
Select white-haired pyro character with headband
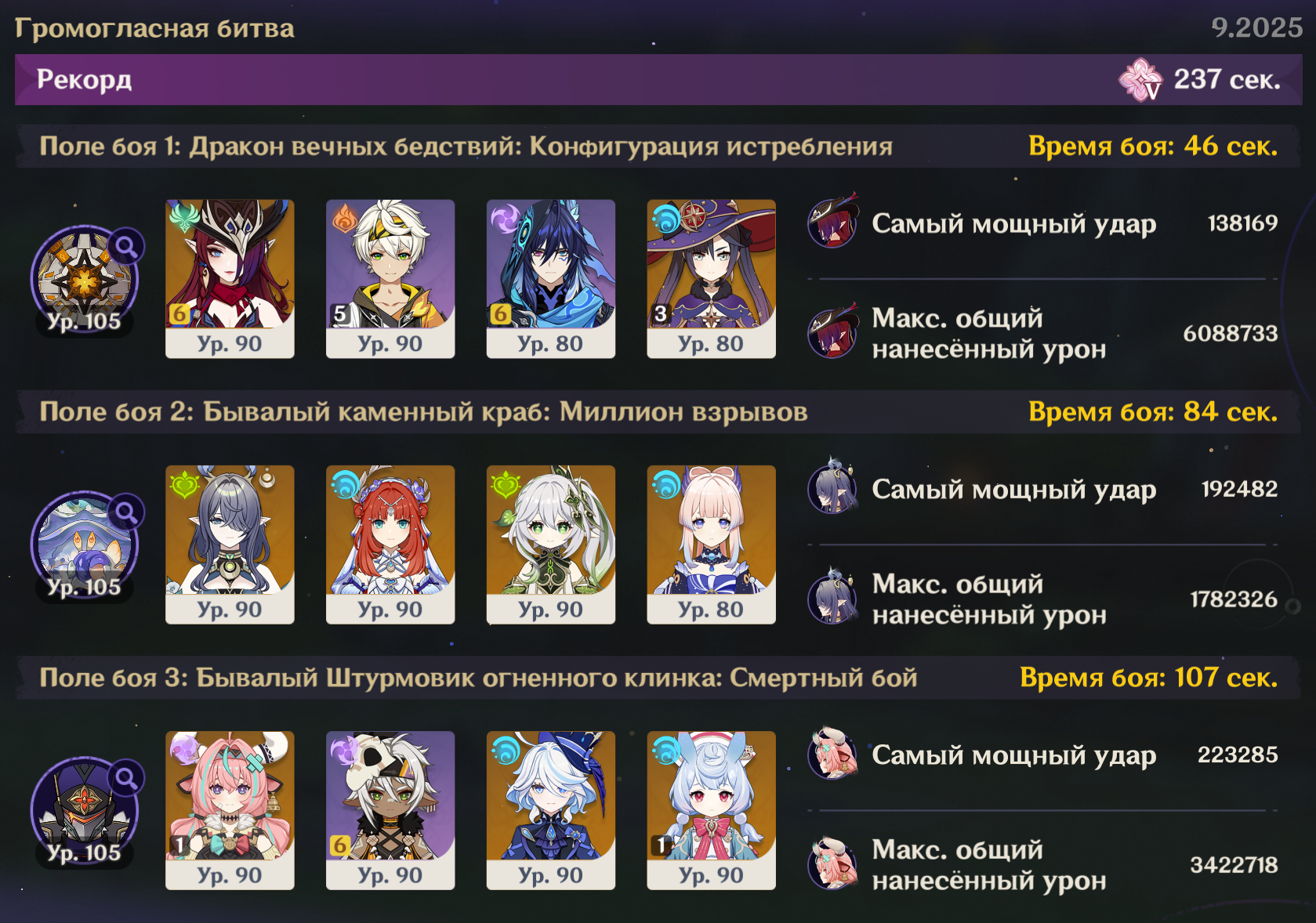click(x=390, y=279)
